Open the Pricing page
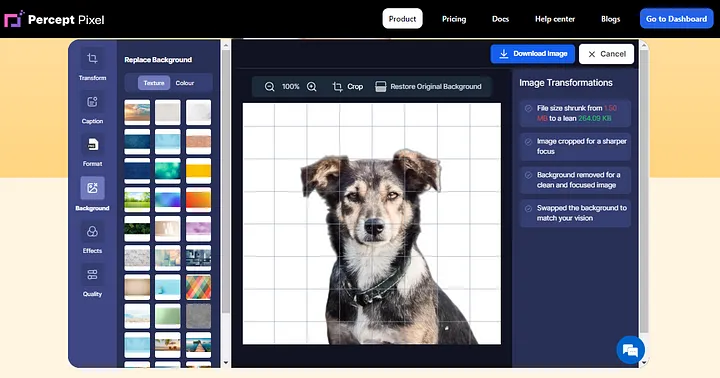This screenshot has width=720, height=378. tap(454, 19)
